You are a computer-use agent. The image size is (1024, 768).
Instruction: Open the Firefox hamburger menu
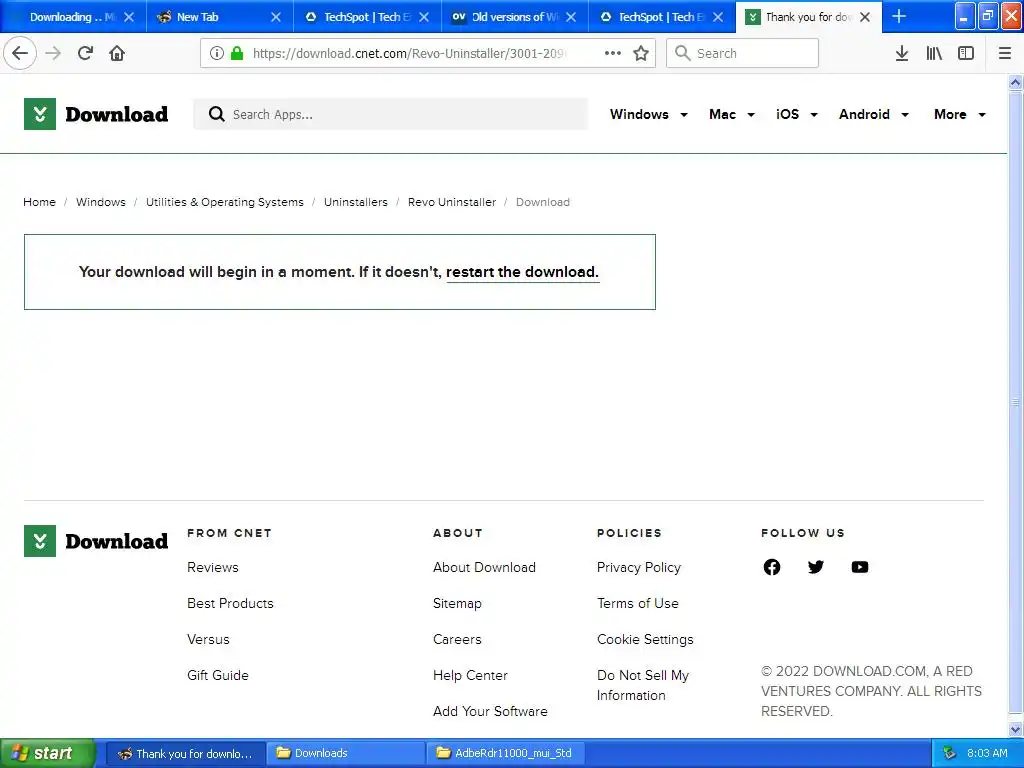pos(1004,53)
